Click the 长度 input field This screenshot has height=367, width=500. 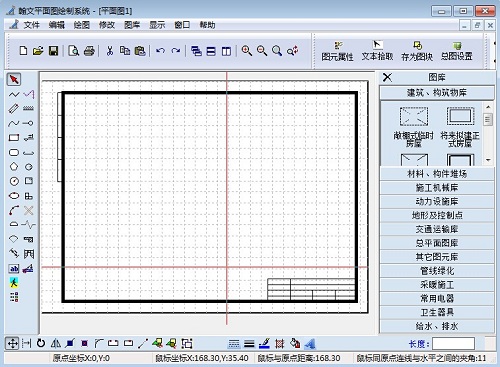453,343
